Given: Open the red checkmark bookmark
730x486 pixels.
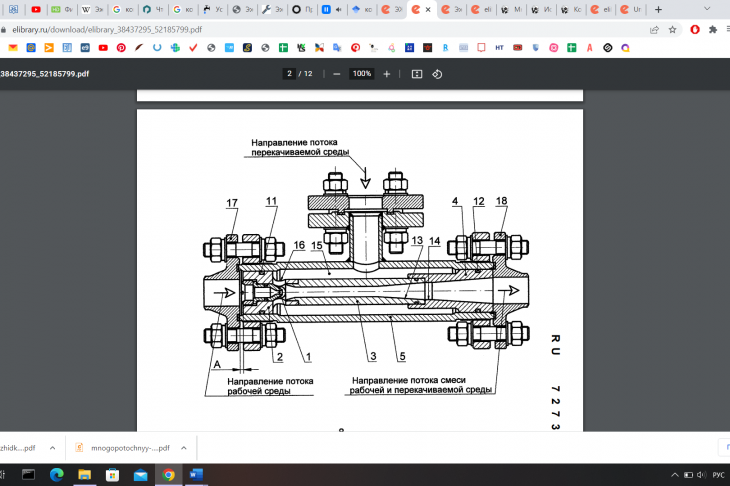Looking at the screenshot, I should click(193, 47).
